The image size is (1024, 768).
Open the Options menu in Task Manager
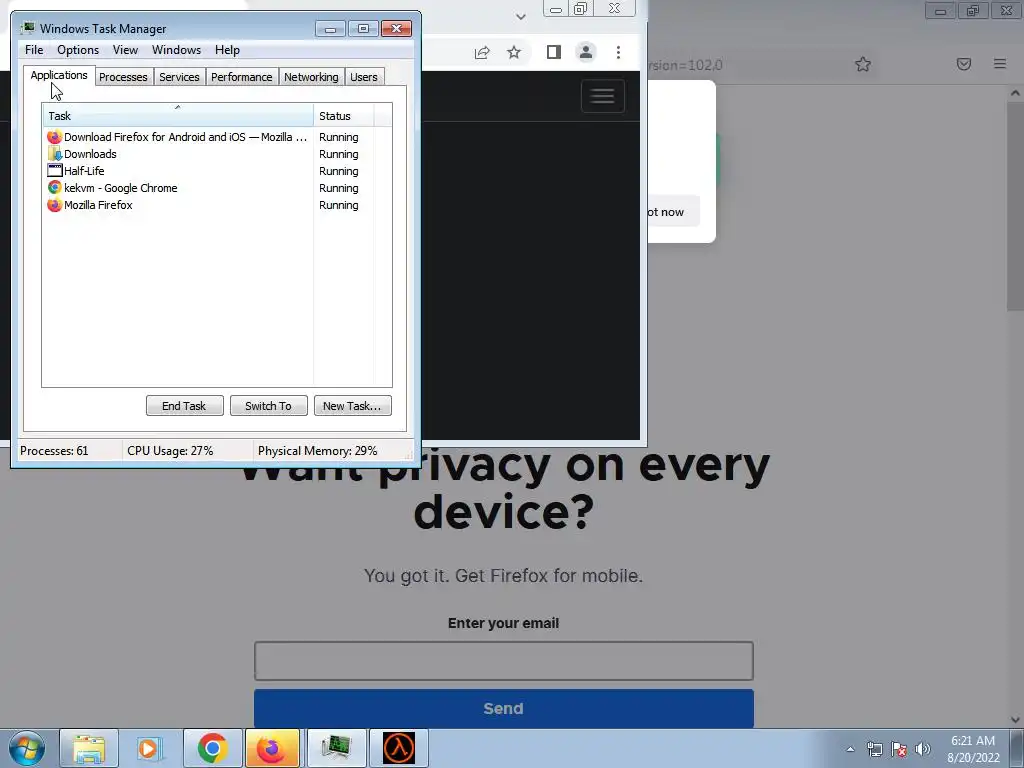pos(78,50)
